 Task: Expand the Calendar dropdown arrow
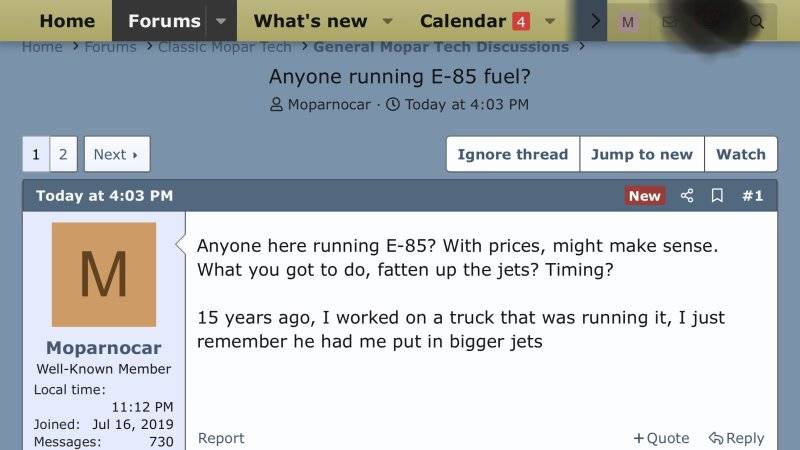click(549, 21)
